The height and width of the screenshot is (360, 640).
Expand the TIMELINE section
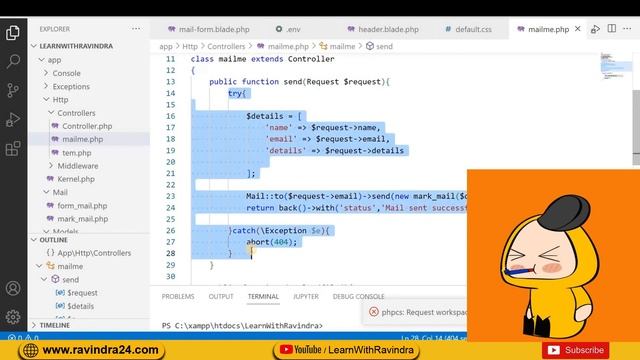54,325
